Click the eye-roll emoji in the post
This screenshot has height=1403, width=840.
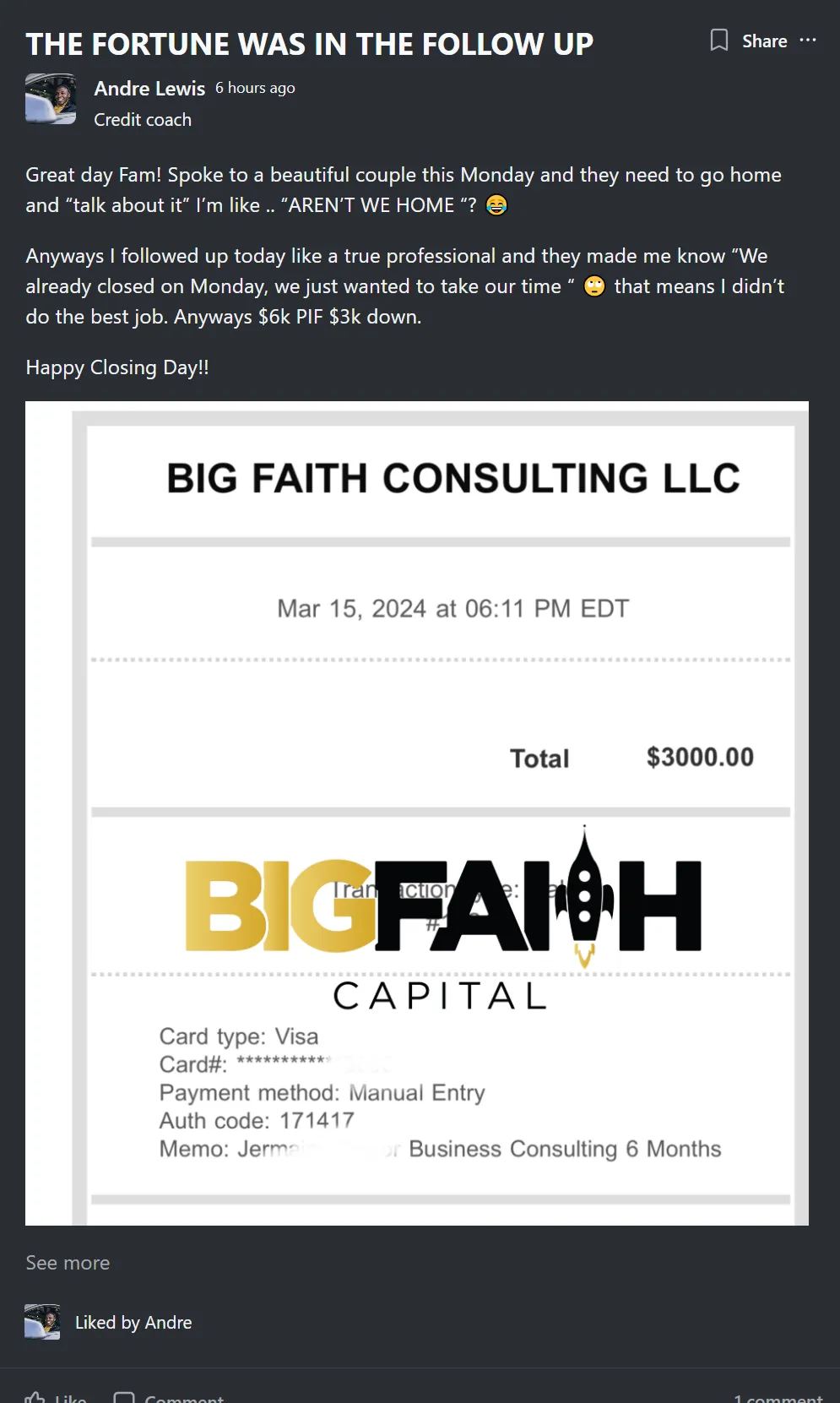pos(594,286)
